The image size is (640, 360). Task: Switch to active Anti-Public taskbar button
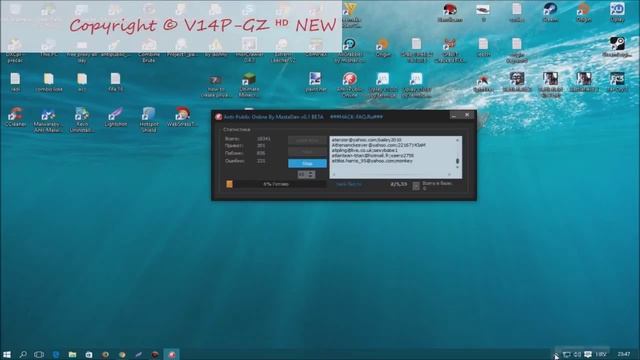coord(171,354)
